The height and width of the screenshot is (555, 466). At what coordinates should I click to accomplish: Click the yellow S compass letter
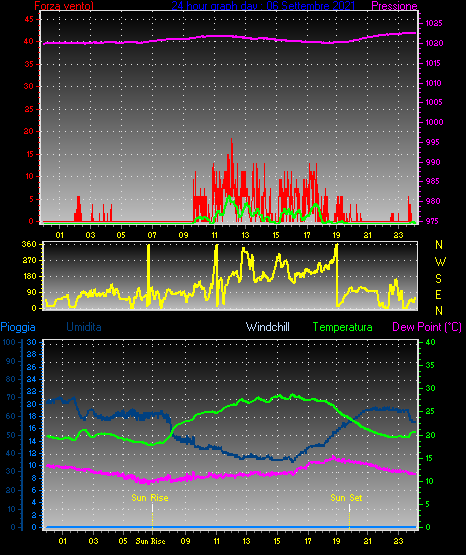pyautogui.click(x=439, y=279)
